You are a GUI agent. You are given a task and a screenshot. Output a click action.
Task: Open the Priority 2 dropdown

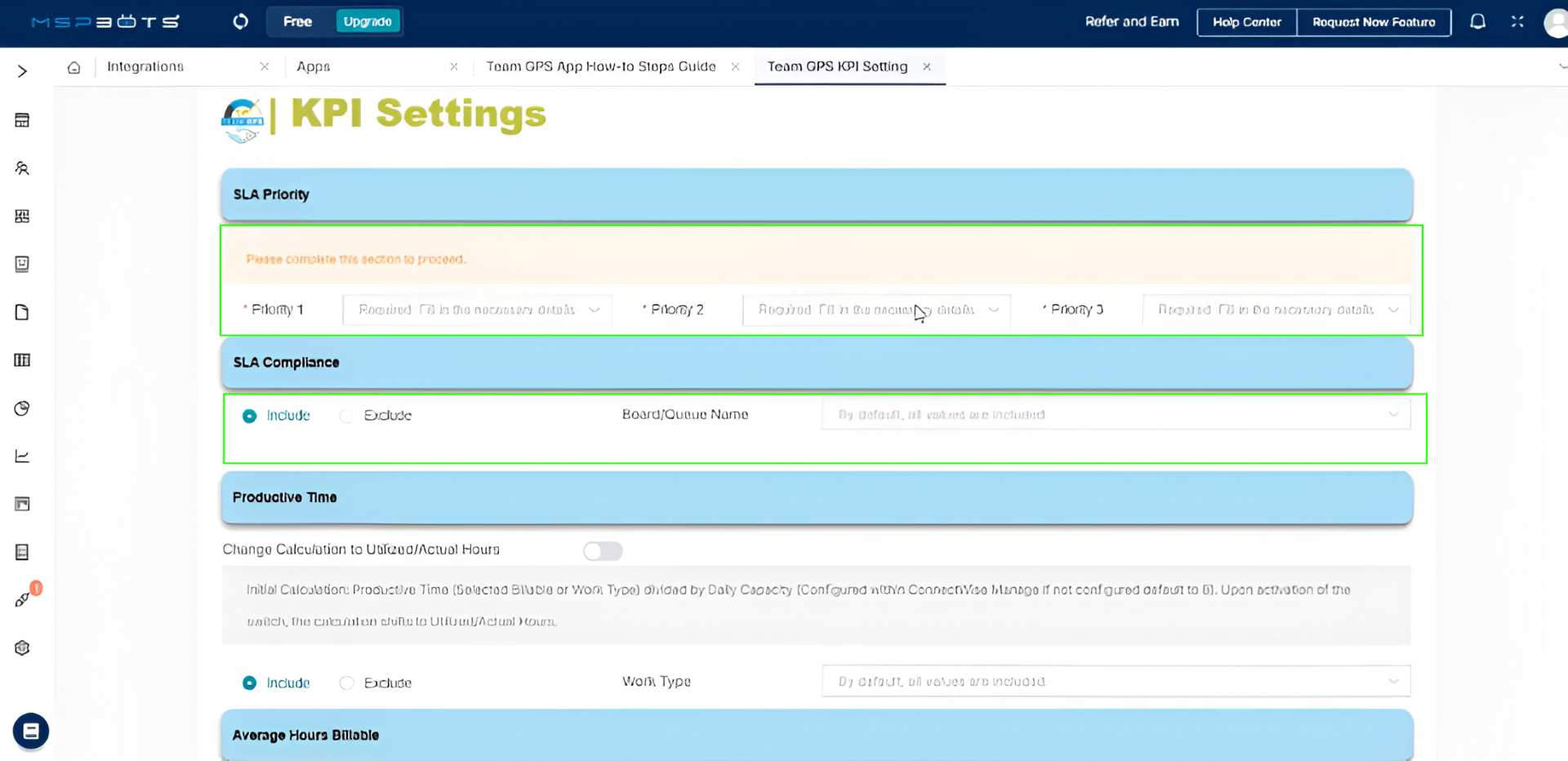click(x=876, y=310)
